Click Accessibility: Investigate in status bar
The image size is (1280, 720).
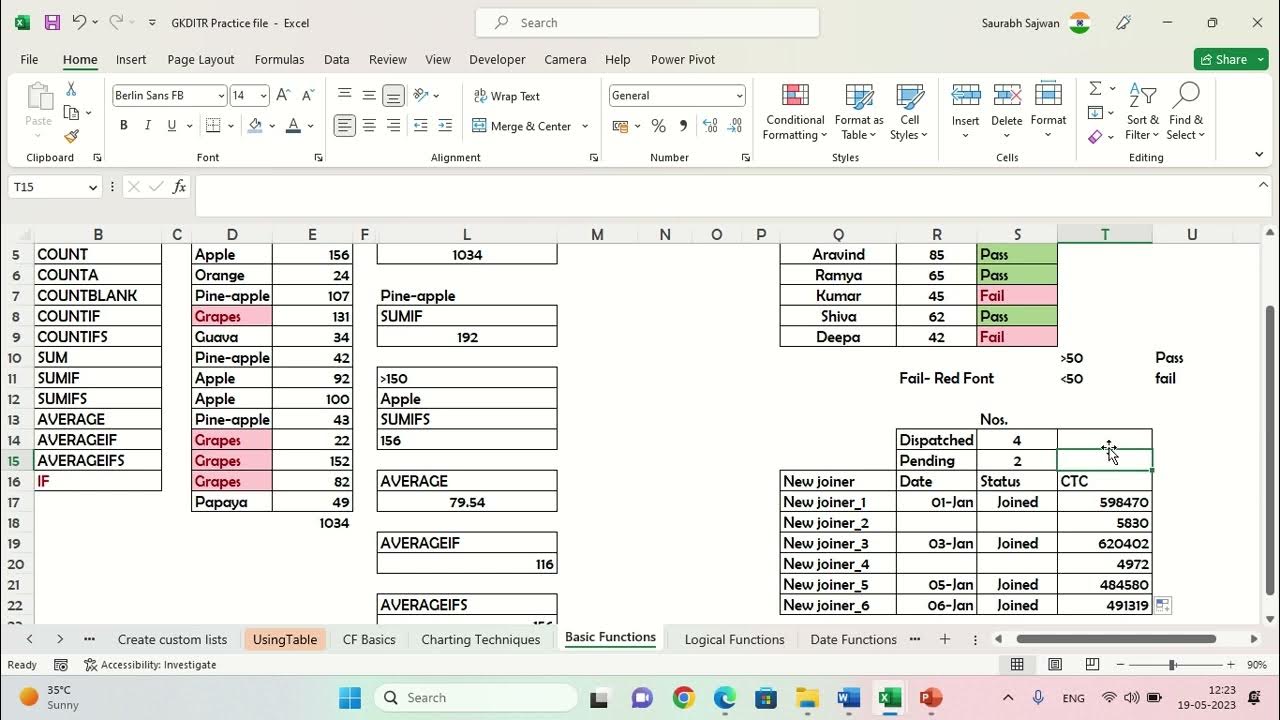click(x=150, y=665)
